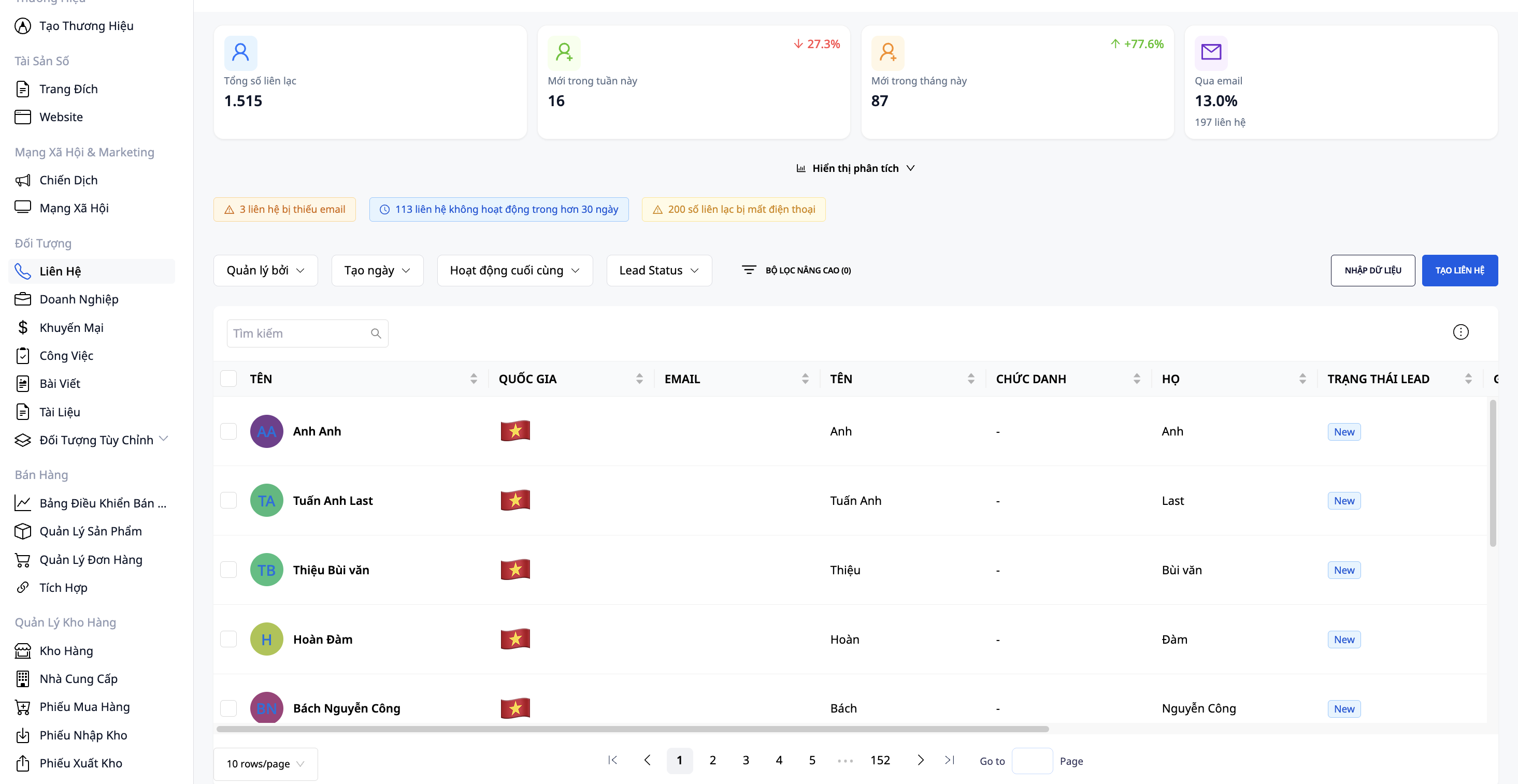Click the TẠO LIÊN HỆ button
The width and height of the screenshot is (1518, 784).
point(1459,270)
